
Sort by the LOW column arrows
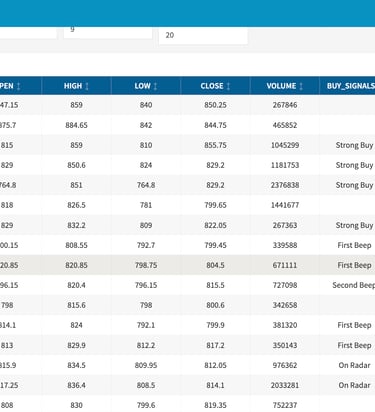point(155,86)
